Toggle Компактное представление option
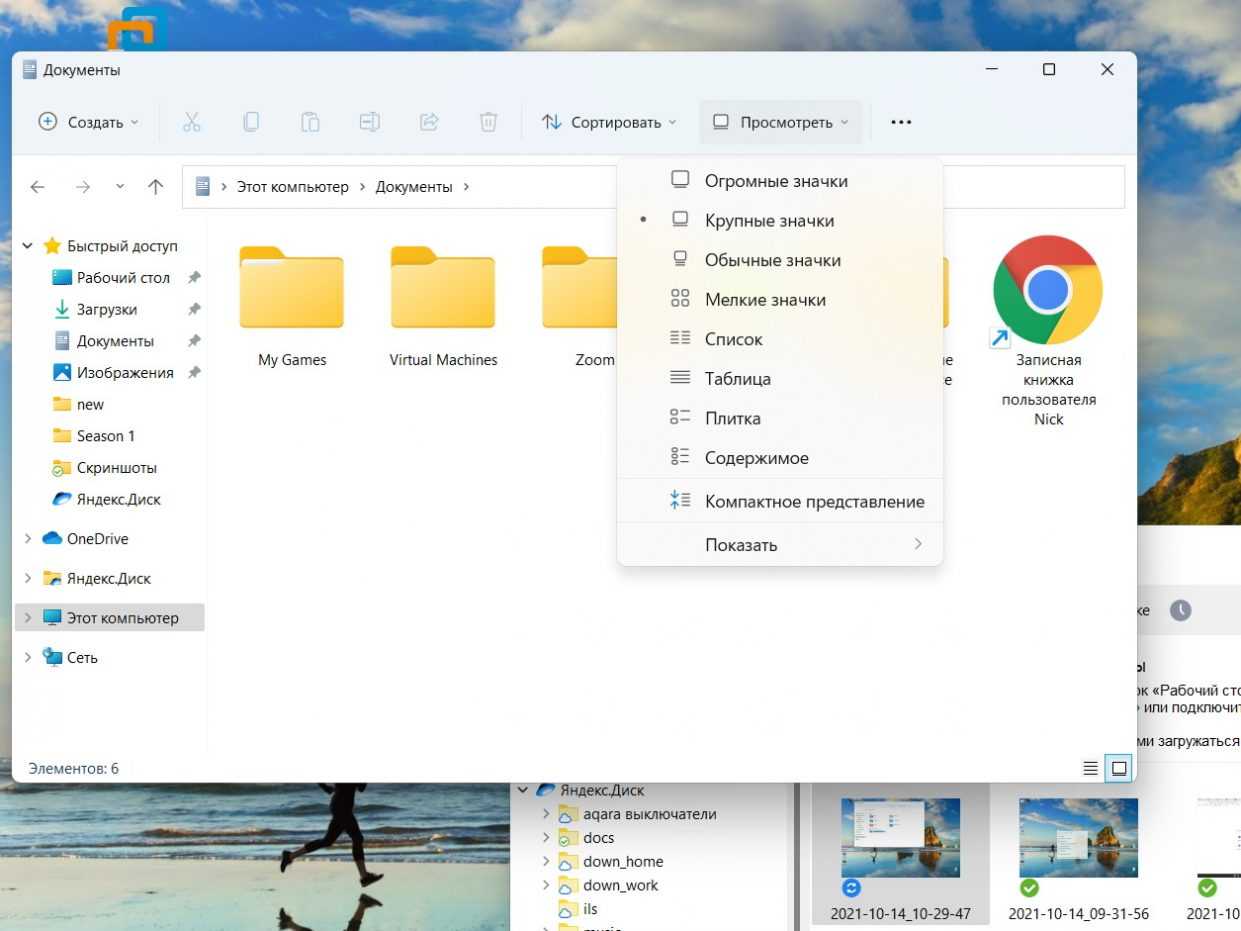The height and width of the screenshot is (931, 1241). (813, 502)
